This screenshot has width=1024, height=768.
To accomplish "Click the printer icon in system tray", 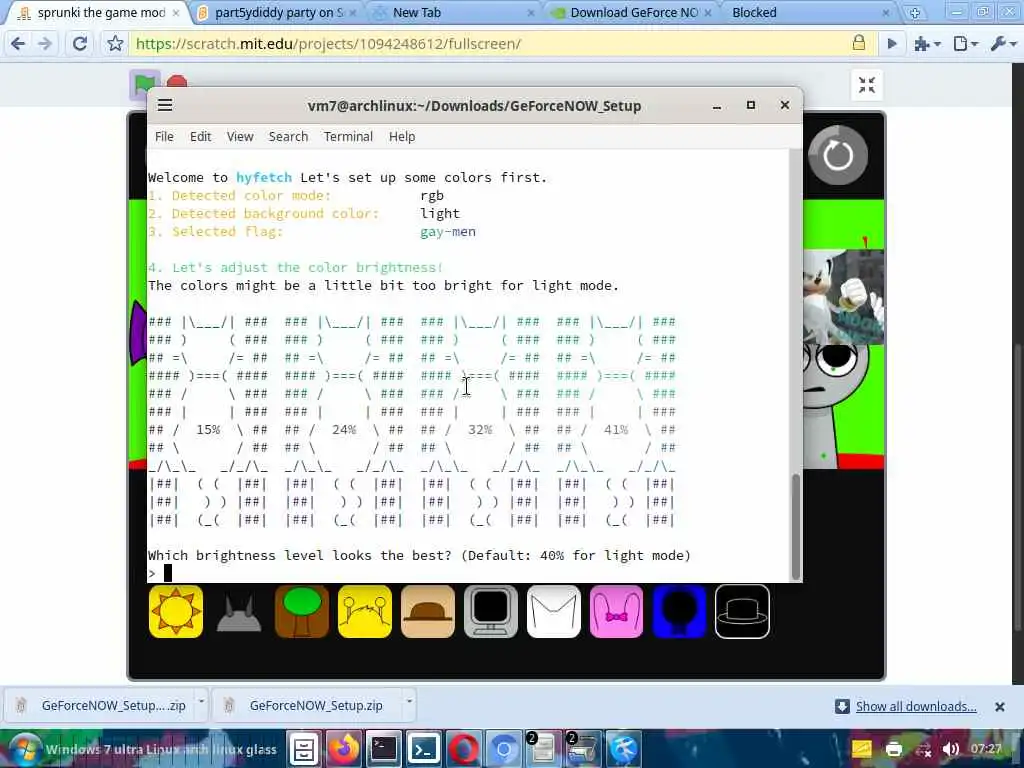I will (x=894, y=749).
